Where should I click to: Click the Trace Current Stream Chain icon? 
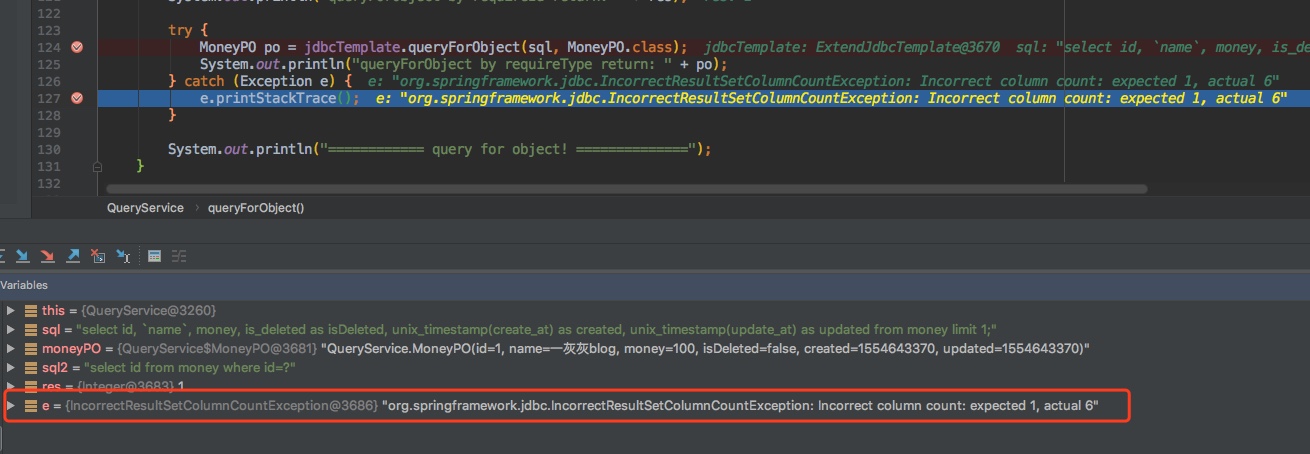pyautogui.click(x=179, y=256)
